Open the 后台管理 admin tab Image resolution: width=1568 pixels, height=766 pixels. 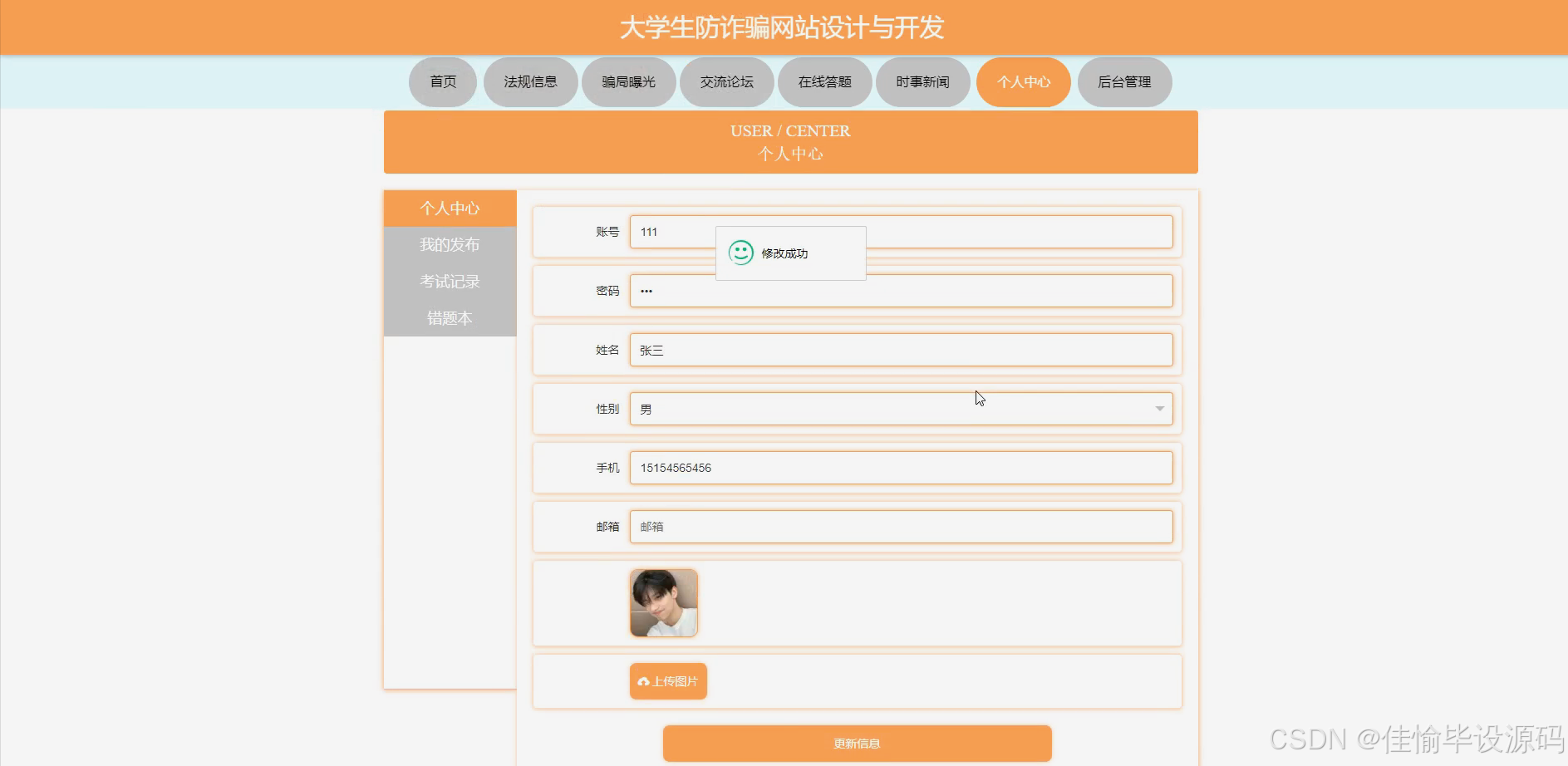(1124, 82)
